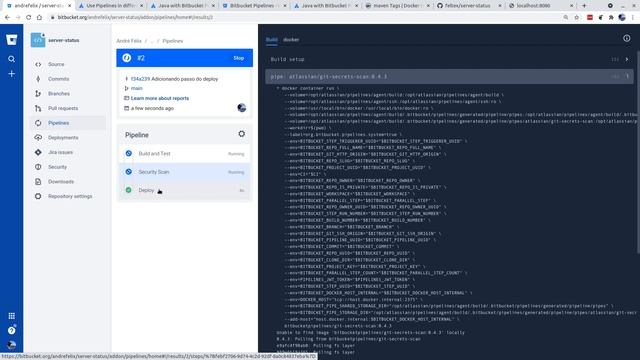Expand the Build setup section
The height and width of the screenshot is (360, 640).
click(x=627, y=60)
